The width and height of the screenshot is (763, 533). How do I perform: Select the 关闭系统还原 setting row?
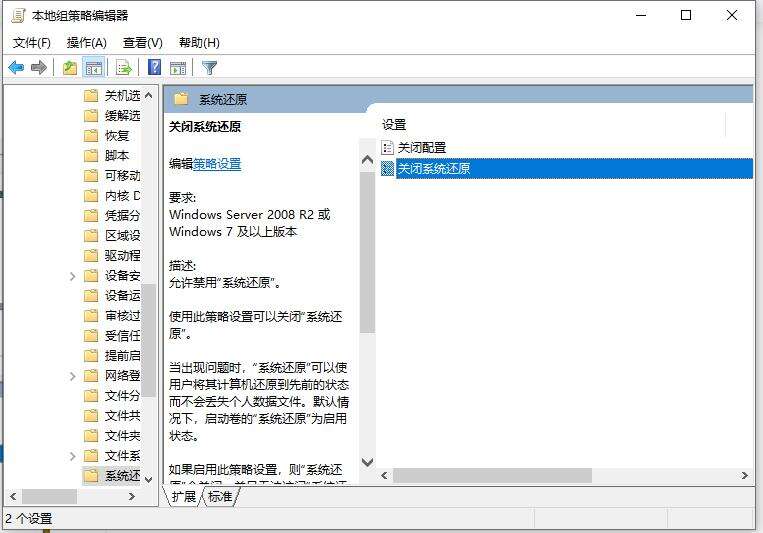[566, 168]
